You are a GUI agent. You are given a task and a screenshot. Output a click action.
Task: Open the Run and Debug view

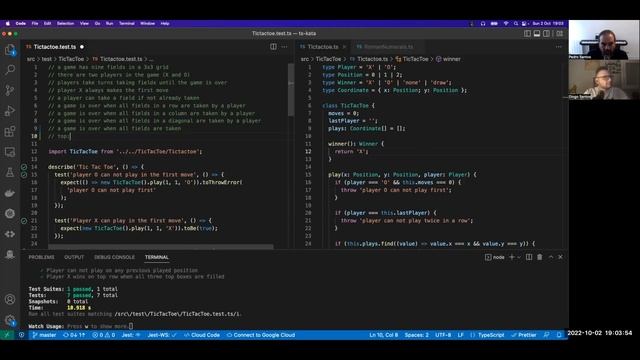(10, 111)
